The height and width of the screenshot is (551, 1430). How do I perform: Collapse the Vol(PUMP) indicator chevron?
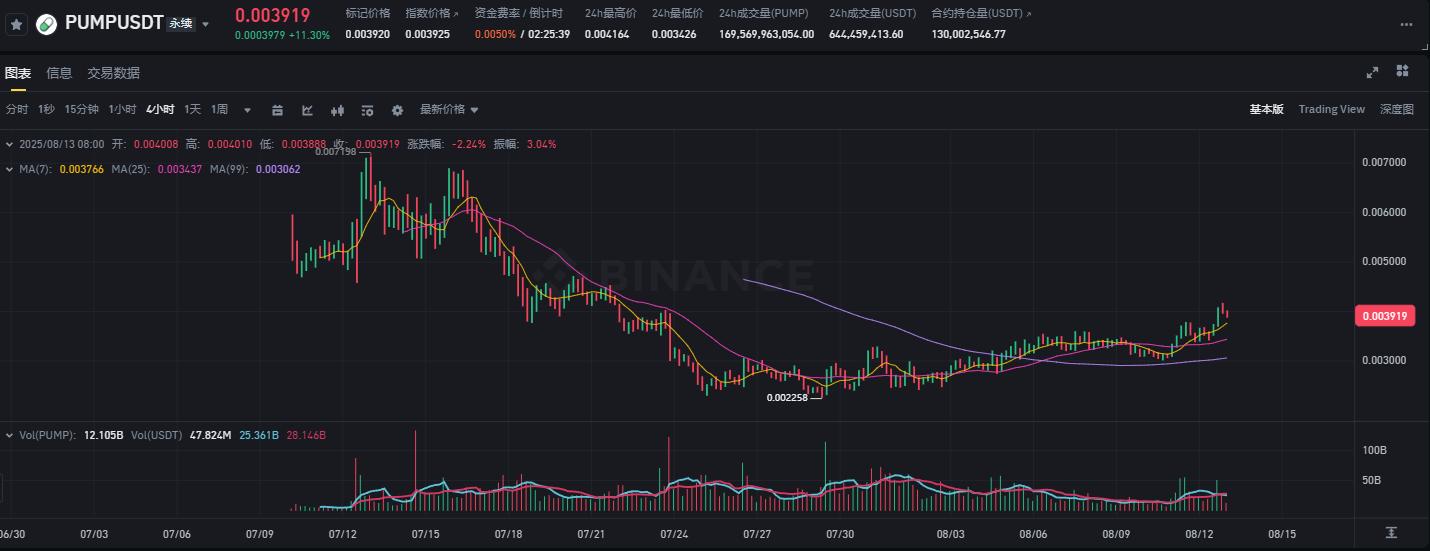10,435
